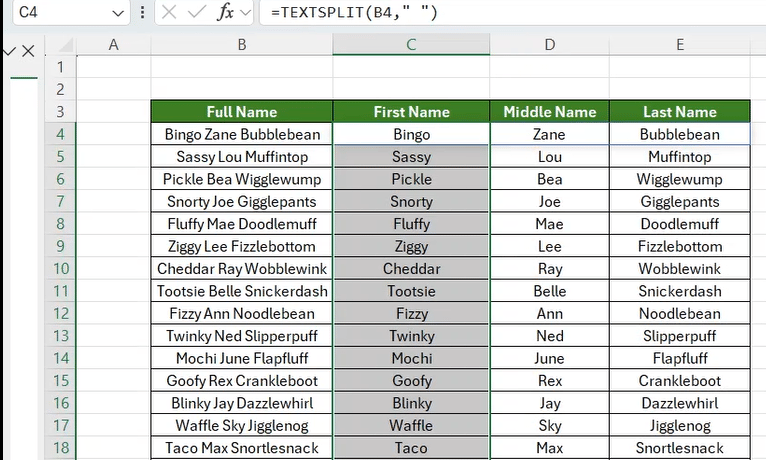Select column A header
This screenshot has width=766, height=460.
coord(113,44)
